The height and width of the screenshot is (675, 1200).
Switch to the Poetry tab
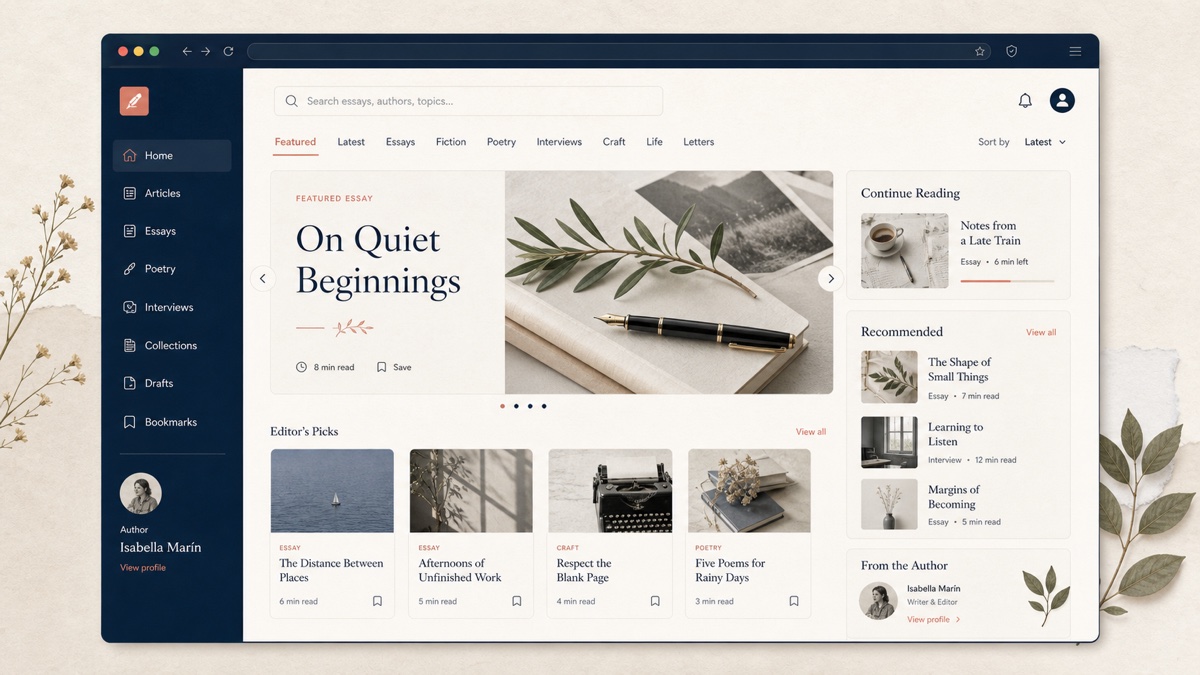pyautogui.click(x=501, y=142)
